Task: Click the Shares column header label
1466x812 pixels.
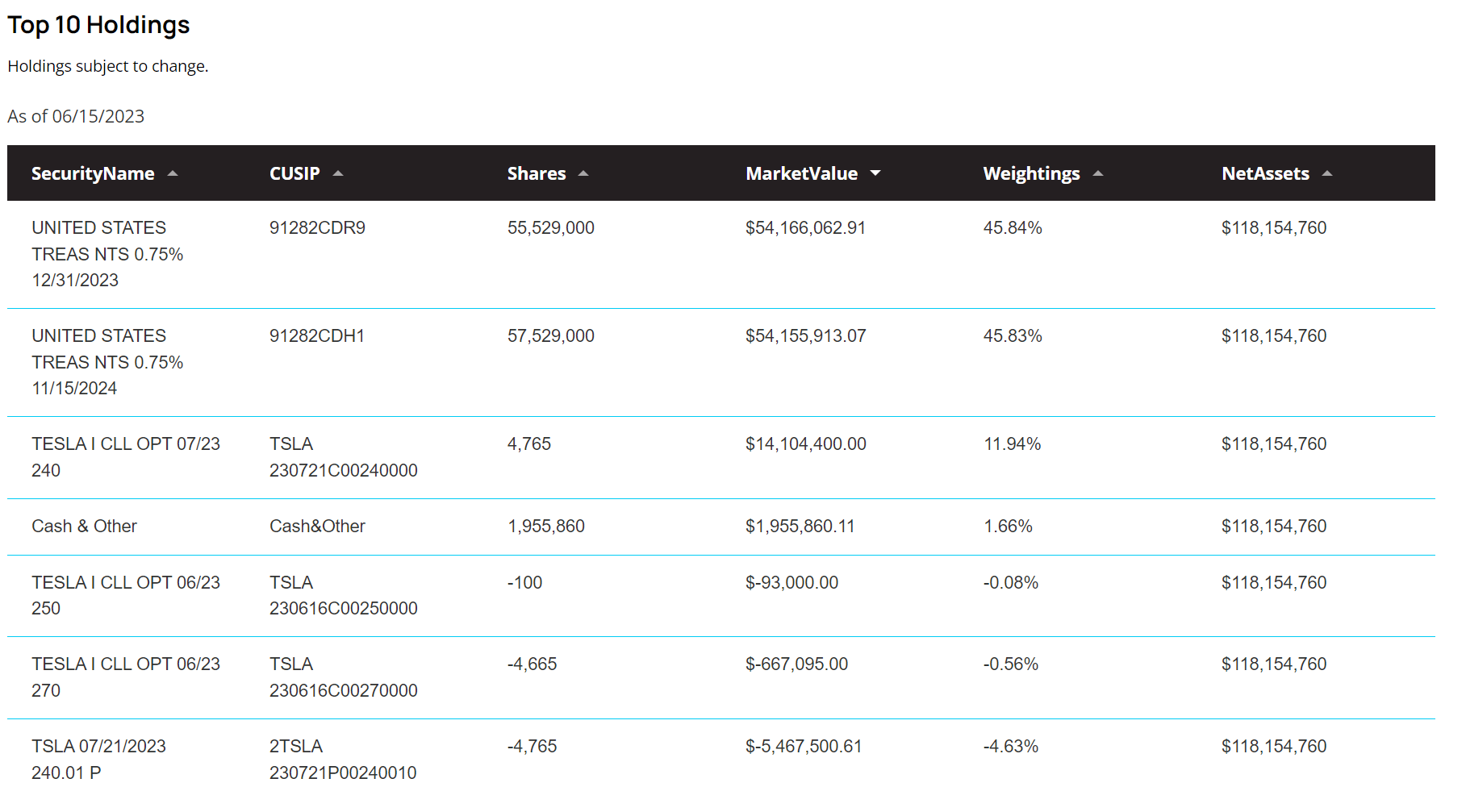Action: (537, 173)
